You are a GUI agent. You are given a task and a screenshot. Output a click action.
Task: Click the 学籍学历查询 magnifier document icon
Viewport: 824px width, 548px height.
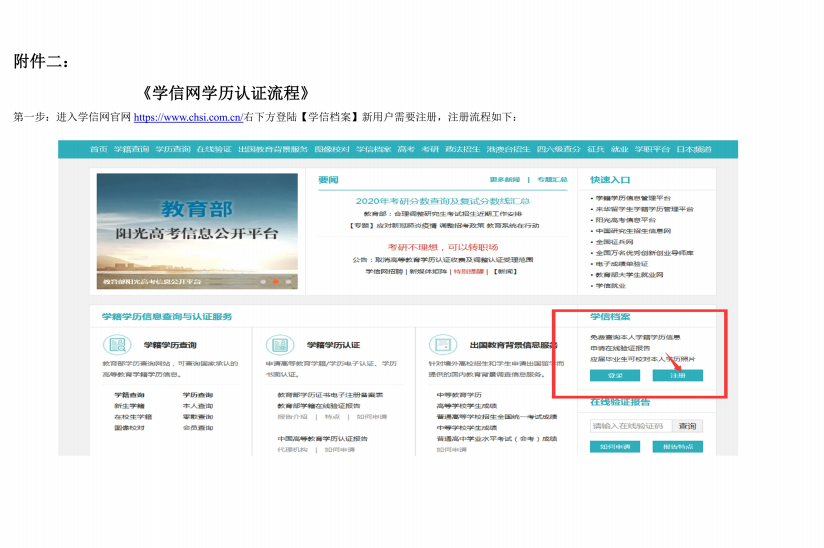pos(117,345)
